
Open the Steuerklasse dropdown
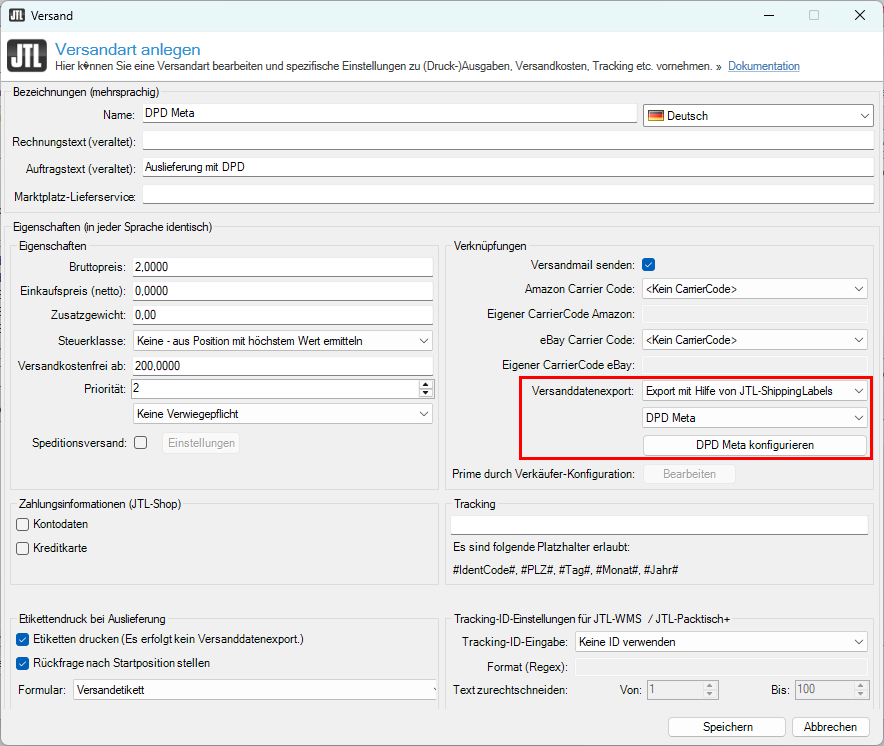pyautogui.click(x=282, y=341)
